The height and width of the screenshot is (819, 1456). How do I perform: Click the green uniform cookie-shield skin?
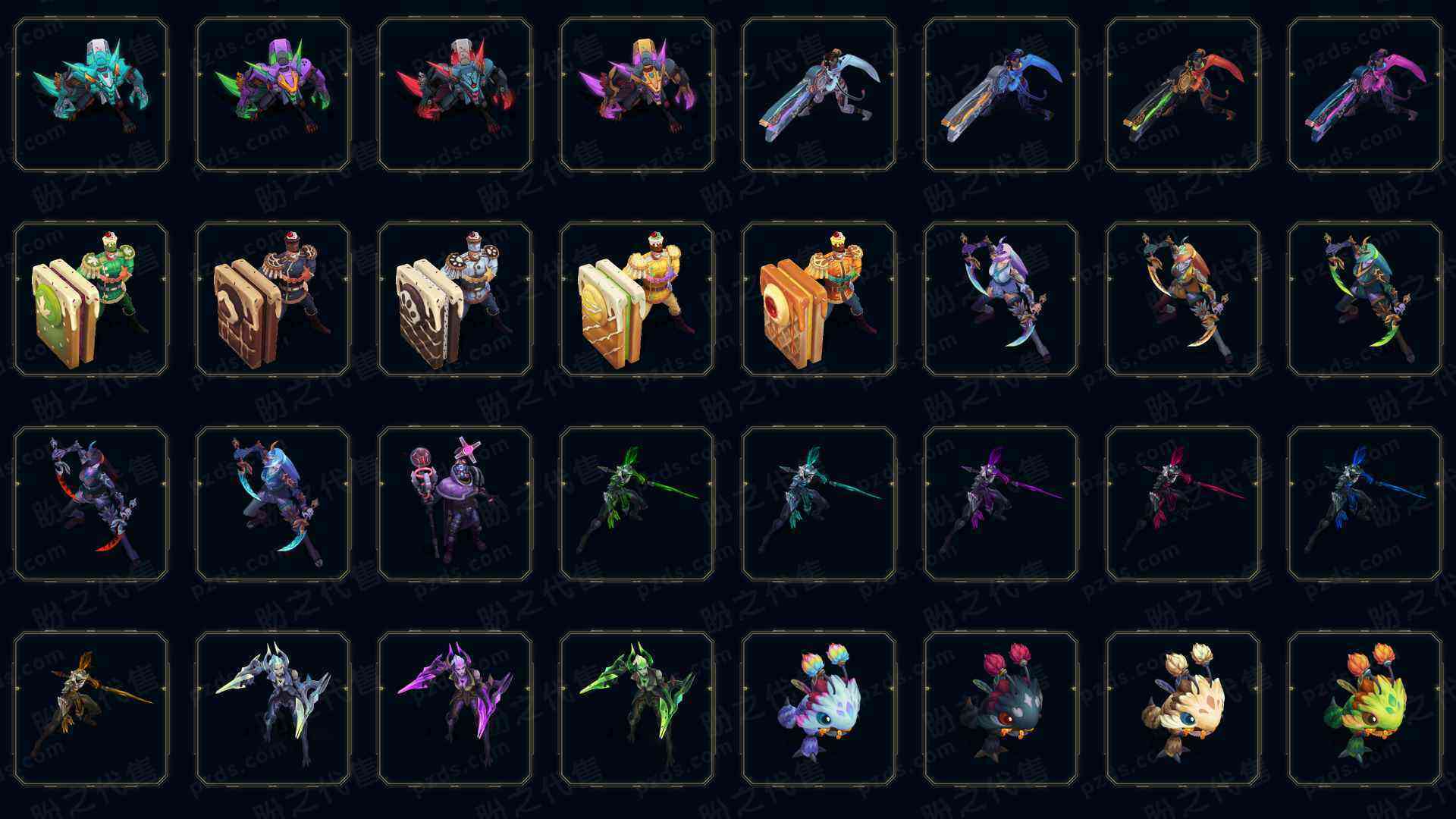[91, 299]
